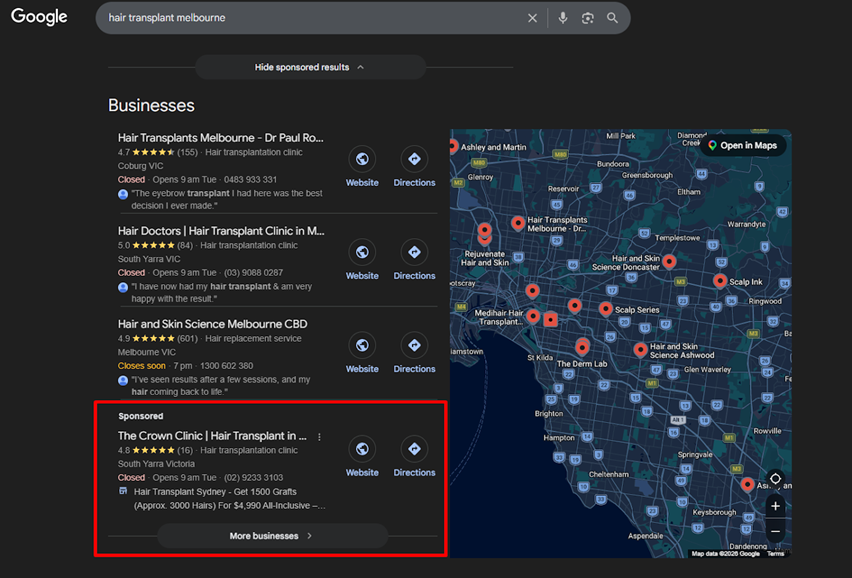Center map on my location
Image resolution: width=852 pixels, height=578 pixels.
tap(775, 479)
